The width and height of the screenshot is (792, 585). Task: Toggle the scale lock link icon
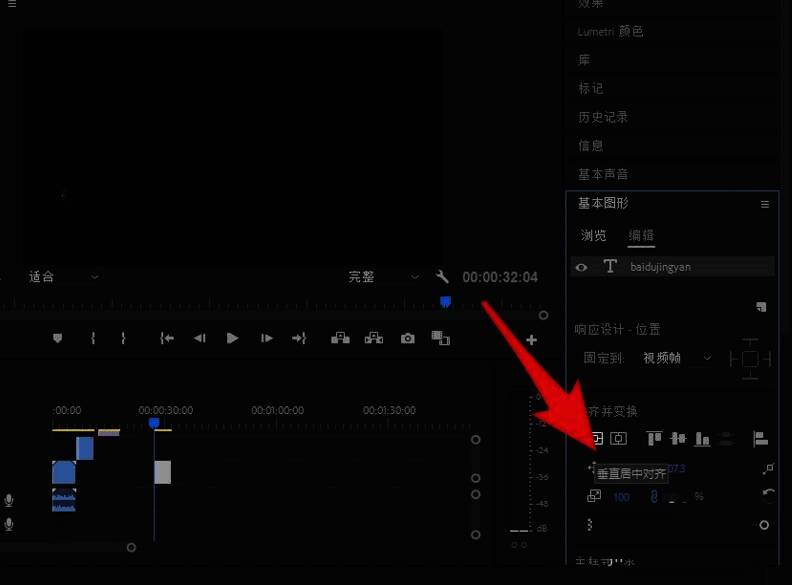(x=654, y=496)
